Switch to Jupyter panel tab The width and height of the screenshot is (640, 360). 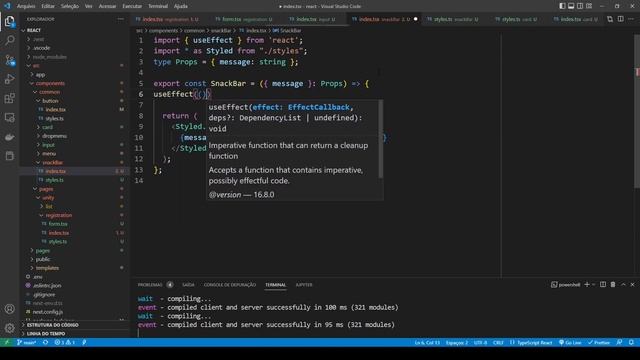pyautogui.click(x=304, y=285)
